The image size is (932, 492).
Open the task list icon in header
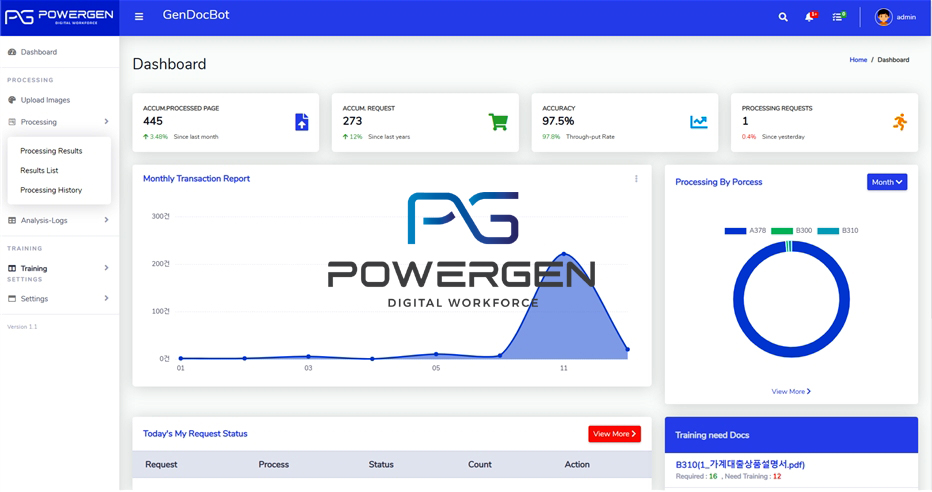click(x=837, y=17)
